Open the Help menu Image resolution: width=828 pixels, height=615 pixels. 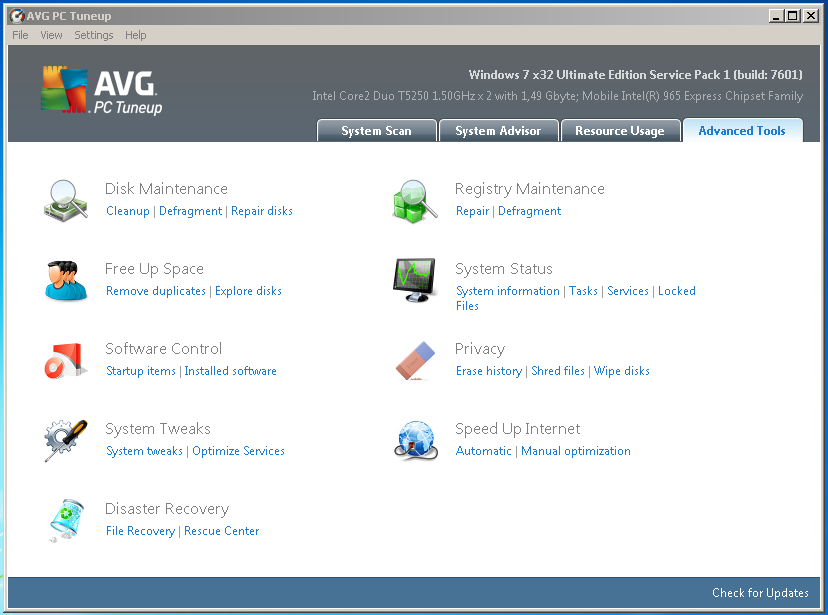coord(136,35)
